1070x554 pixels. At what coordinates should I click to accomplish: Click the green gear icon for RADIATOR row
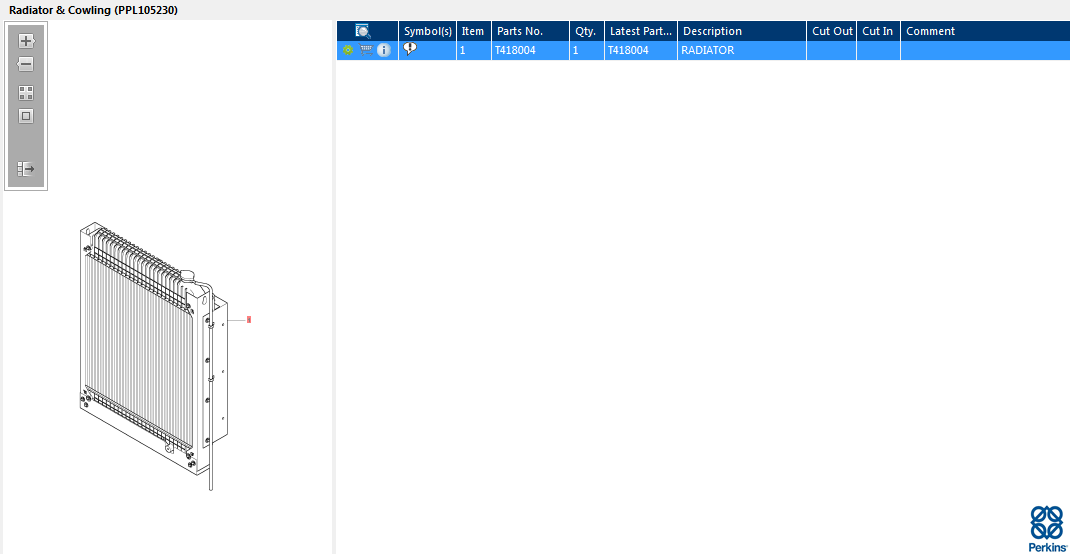point(348,50)
